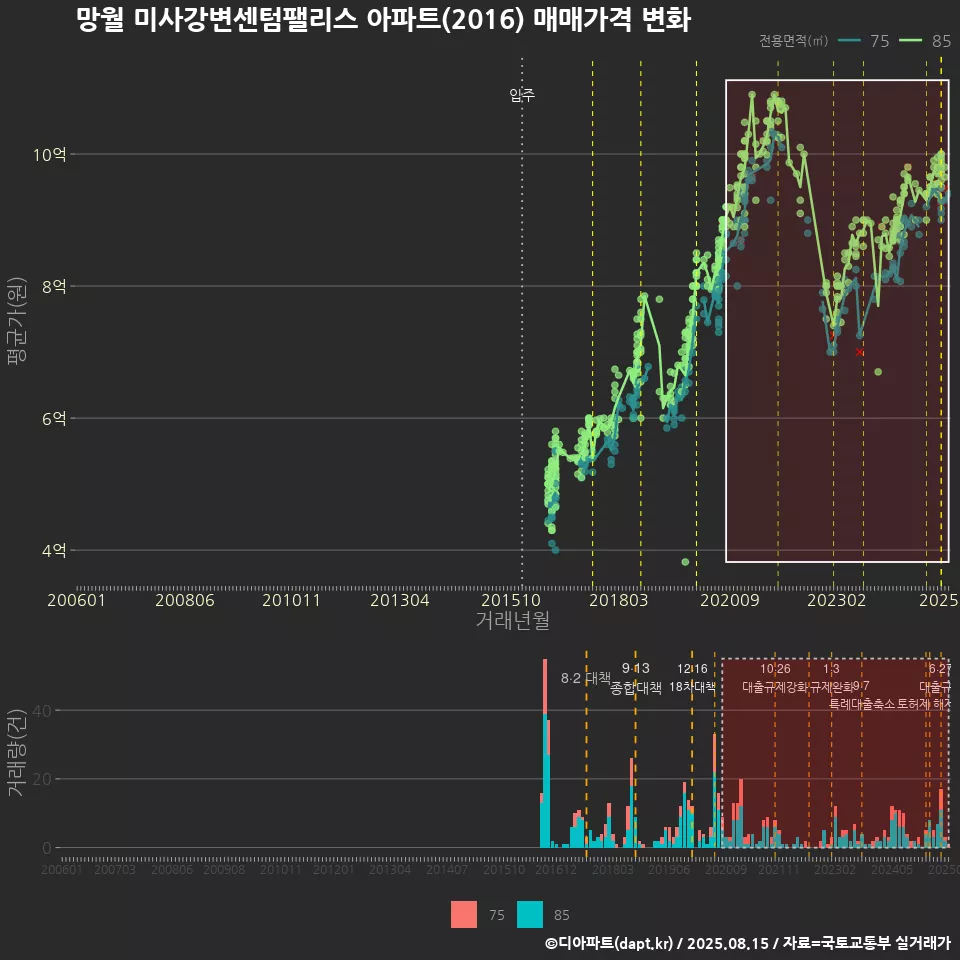Click the 202111 label on the volume chart axis
The width and height of the screenshot is (960, 960).
[778, 869]
